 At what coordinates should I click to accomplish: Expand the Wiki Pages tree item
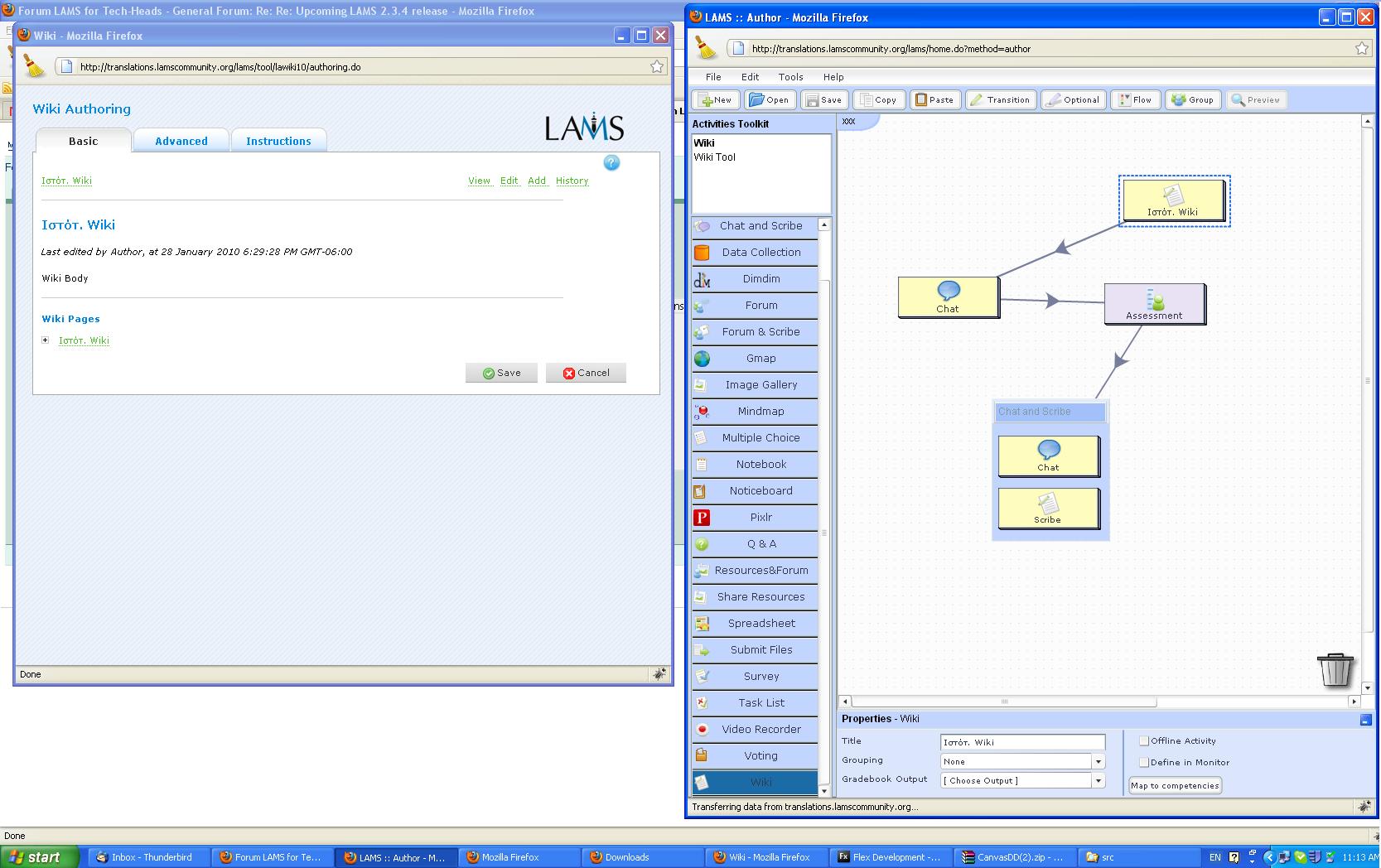pos(46,340)
